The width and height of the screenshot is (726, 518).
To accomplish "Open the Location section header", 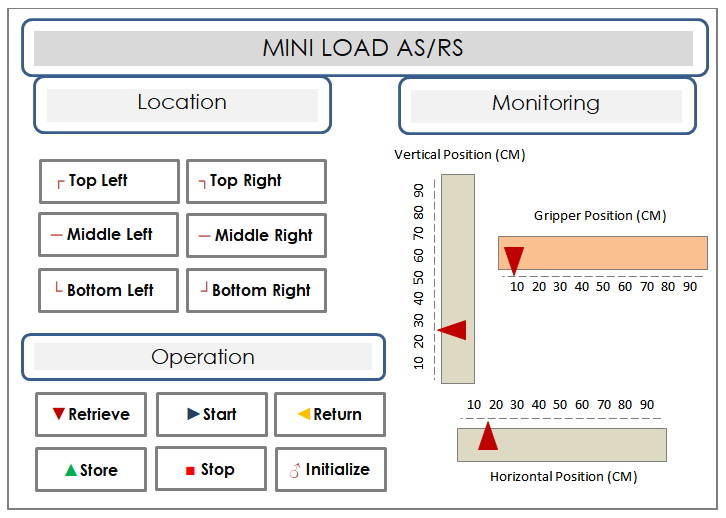I will click(x=182, y=105).
